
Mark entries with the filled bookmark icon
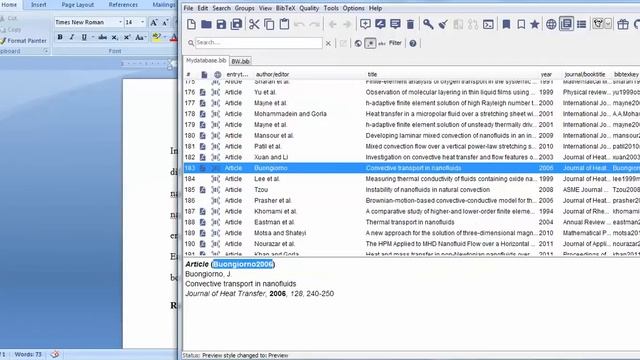[x=506, y=24]
